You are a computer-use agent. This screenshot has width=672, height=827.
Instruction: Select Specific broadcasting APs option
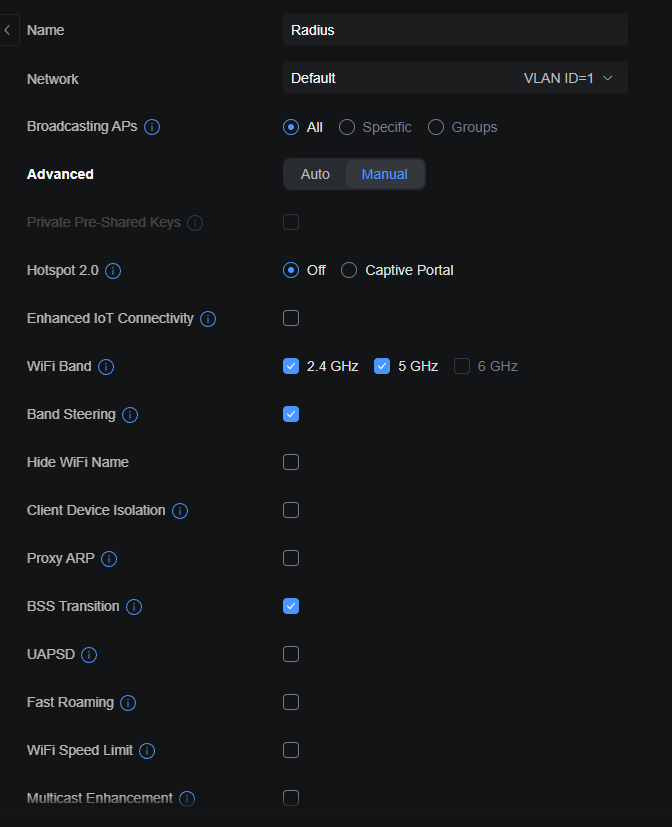click(347, 127)
